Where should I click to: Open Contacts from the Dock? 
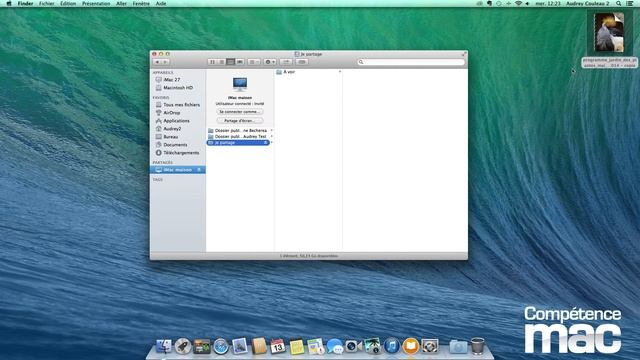259,346
